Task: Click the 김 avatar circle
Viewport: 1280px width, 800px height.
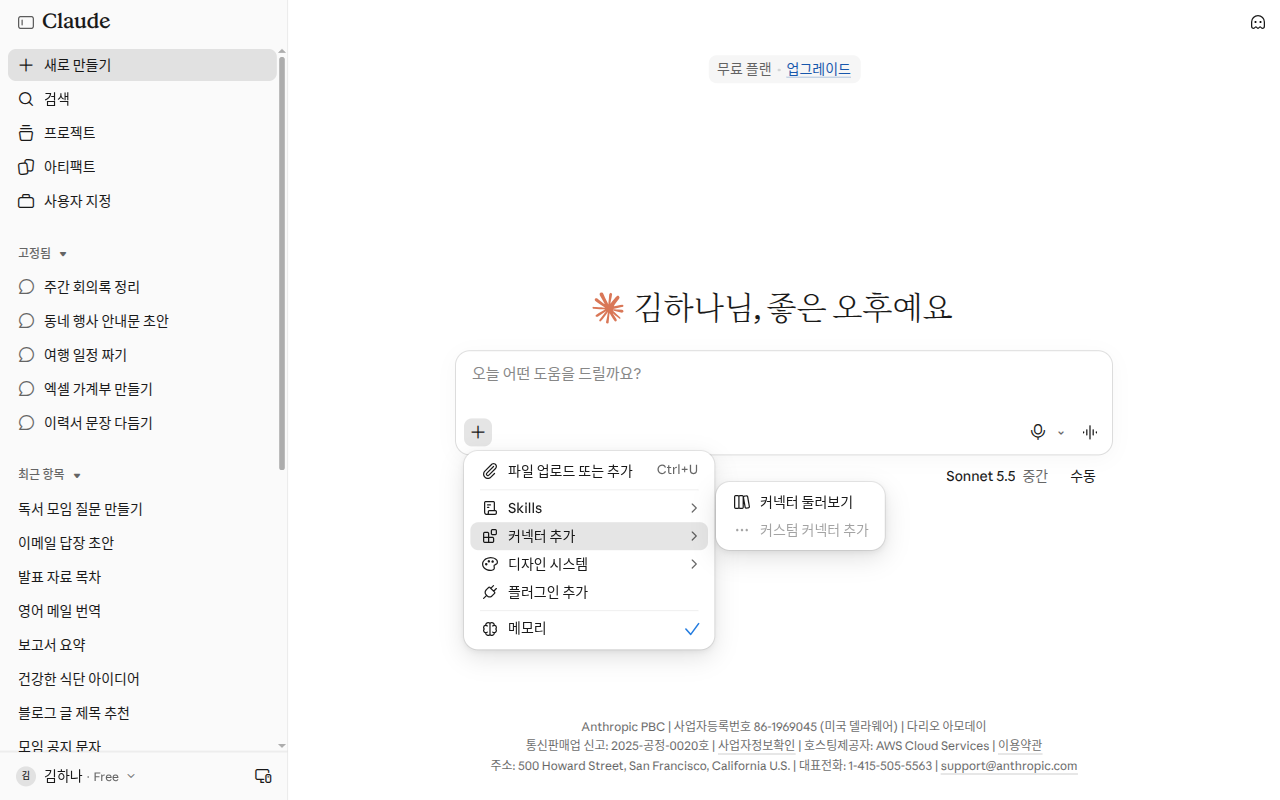Action: [x=26, y=776]
